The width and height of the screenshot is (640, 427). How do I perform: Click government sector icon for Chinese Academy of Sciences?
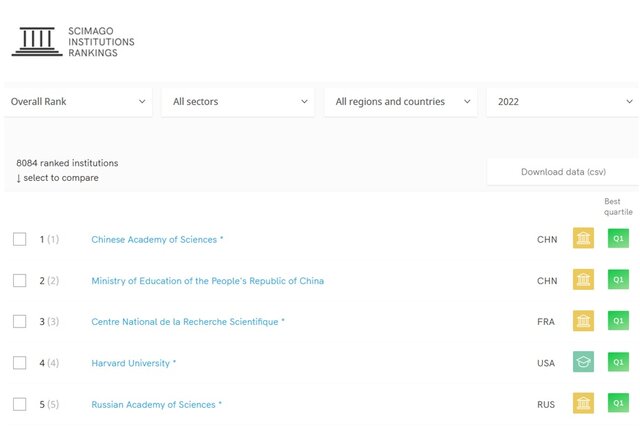[x=583, y=239]
